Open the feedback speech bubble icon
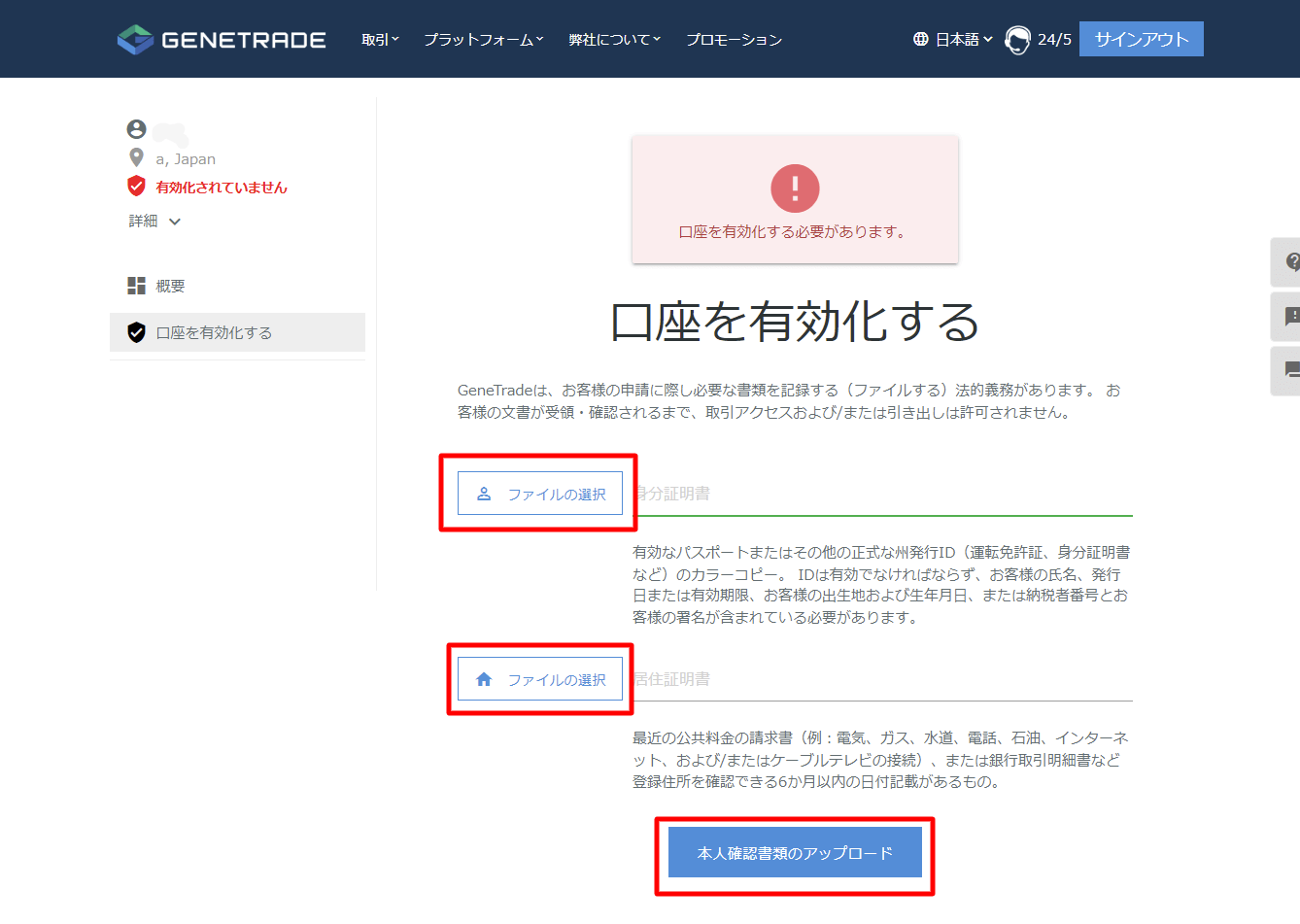Viewport: 1300px width, 924px height. point(1292,316)
